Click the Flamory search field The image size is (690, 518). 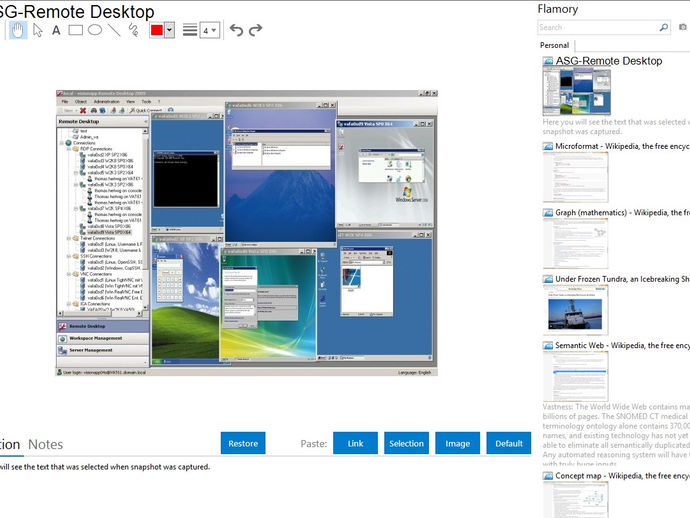598,27
